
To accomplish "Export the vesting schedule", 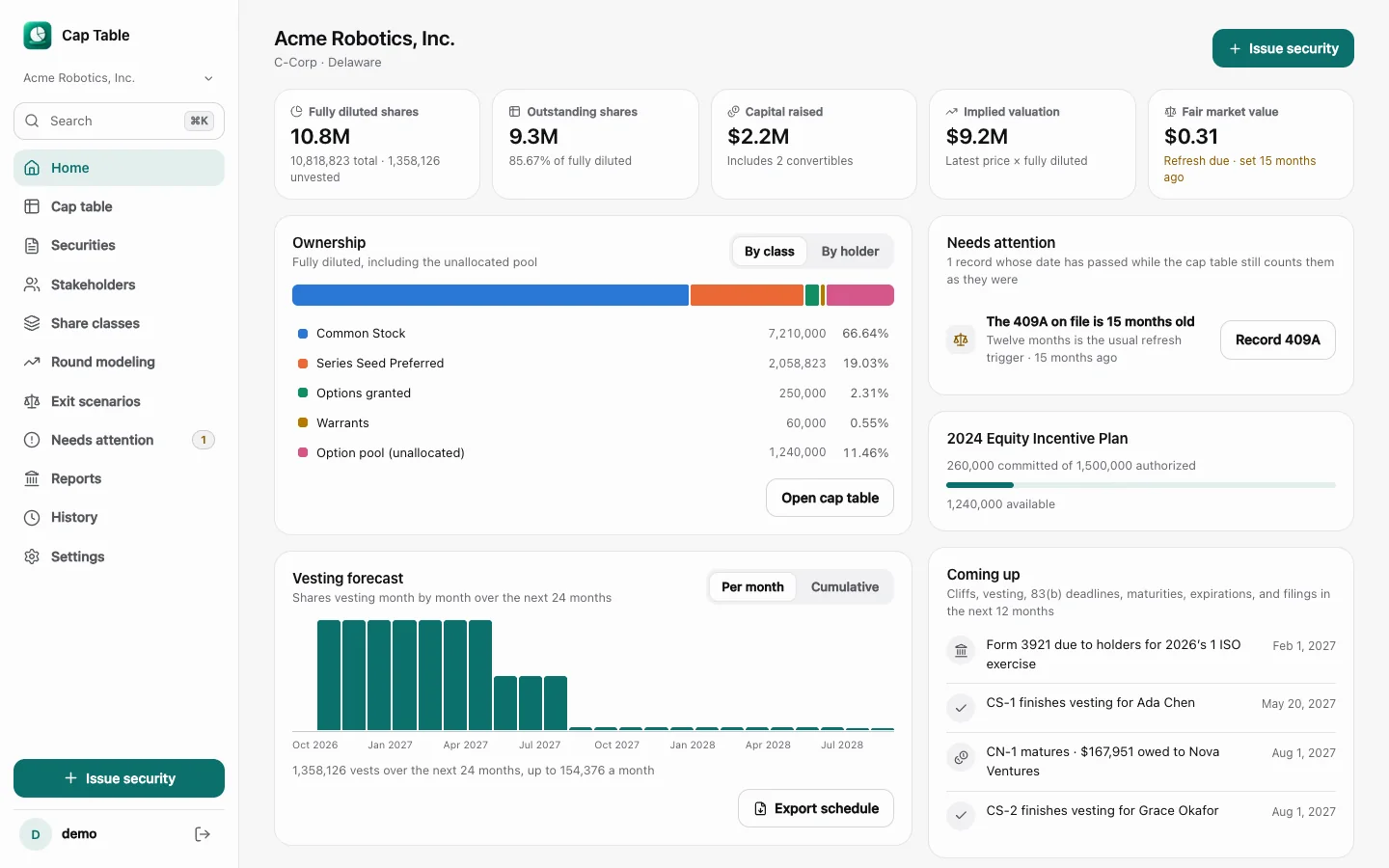I will click(816, 808).
